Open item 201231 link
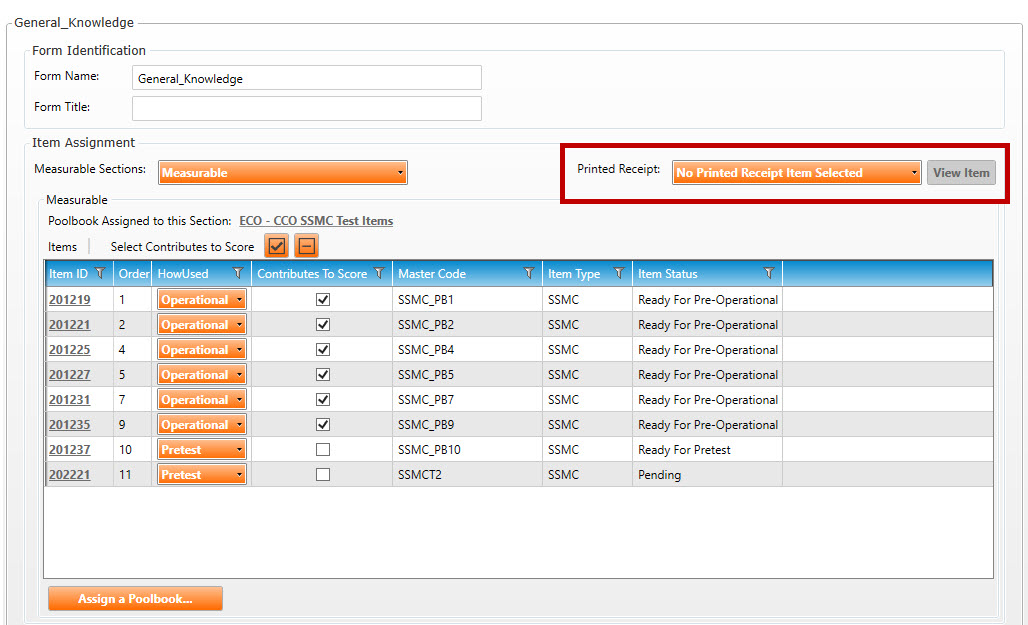The width and height of the screenshot is (1028, 625). (69, 400)
